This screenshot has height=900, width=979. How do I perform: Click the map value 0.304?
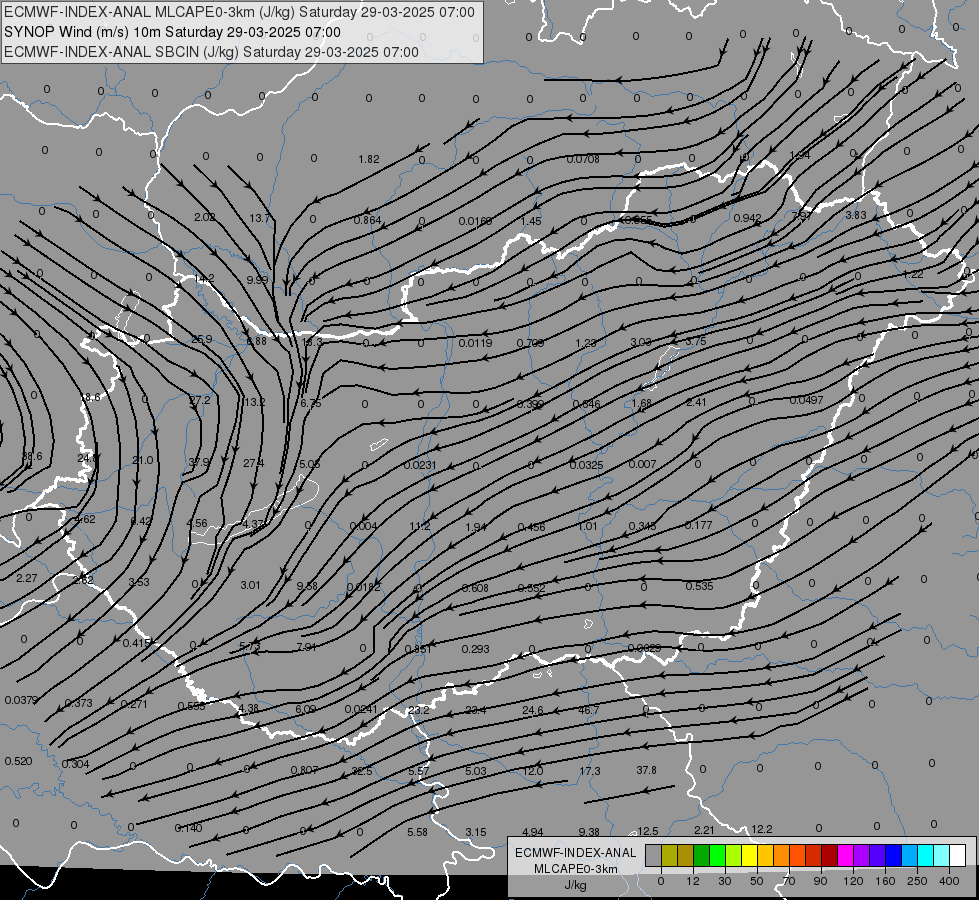click(76, 764)
